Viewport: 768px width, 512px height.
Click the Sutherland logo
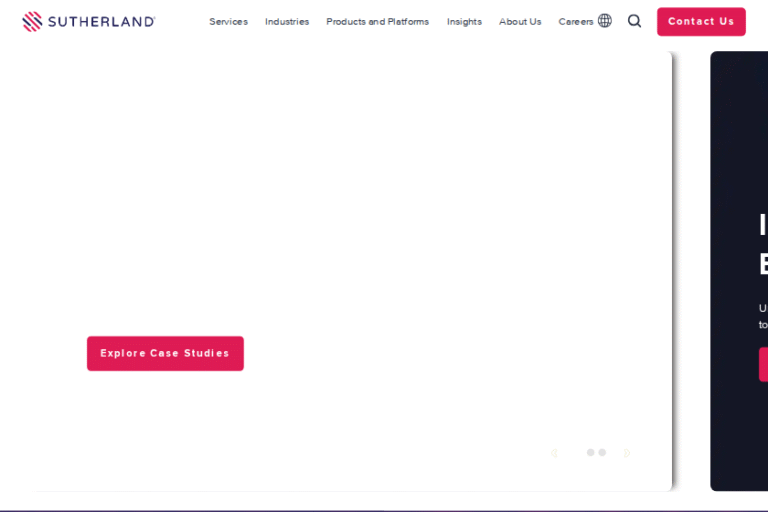pos(88,21)
